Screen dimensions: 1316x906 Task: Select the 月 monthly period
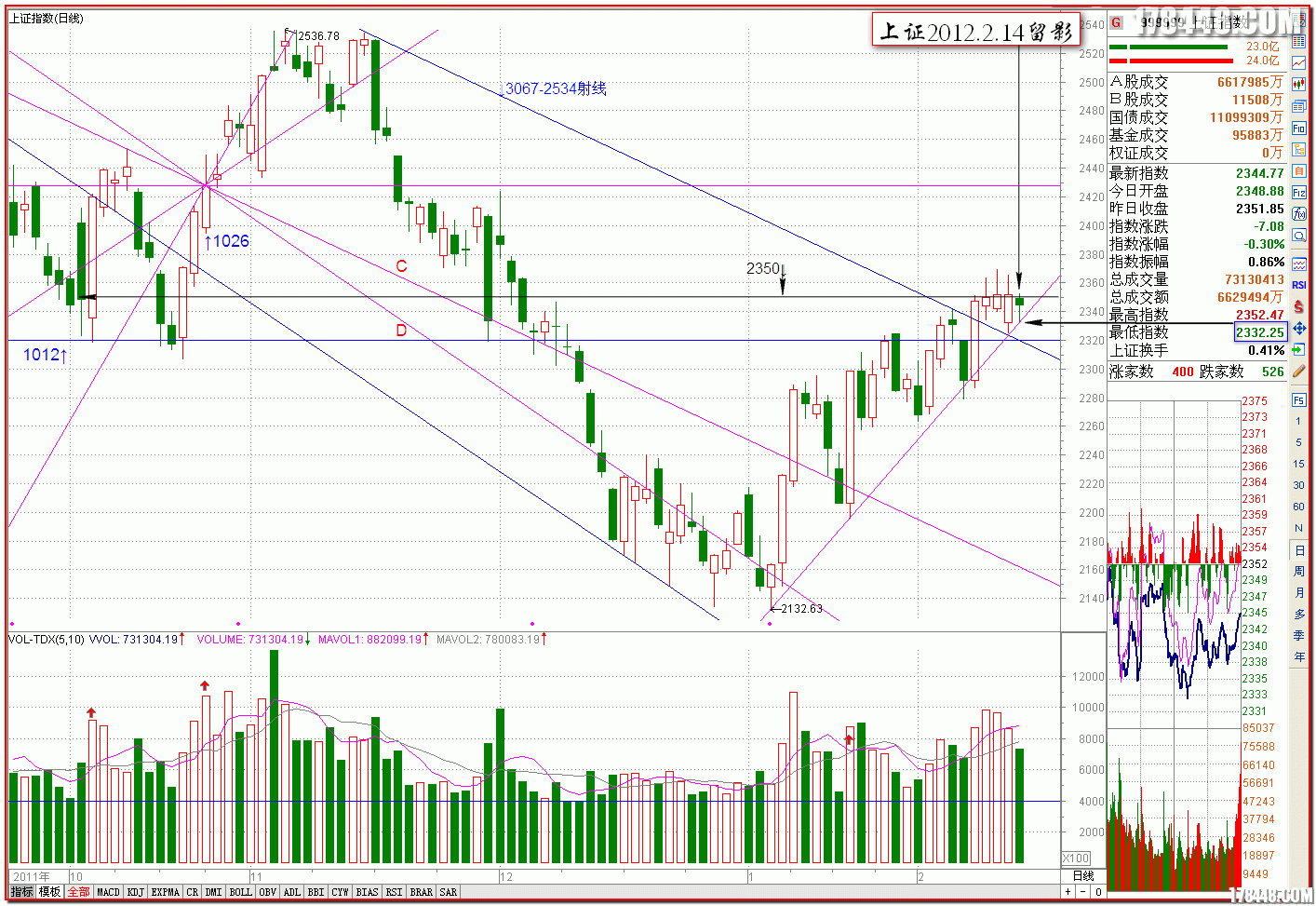(1299, 592)
